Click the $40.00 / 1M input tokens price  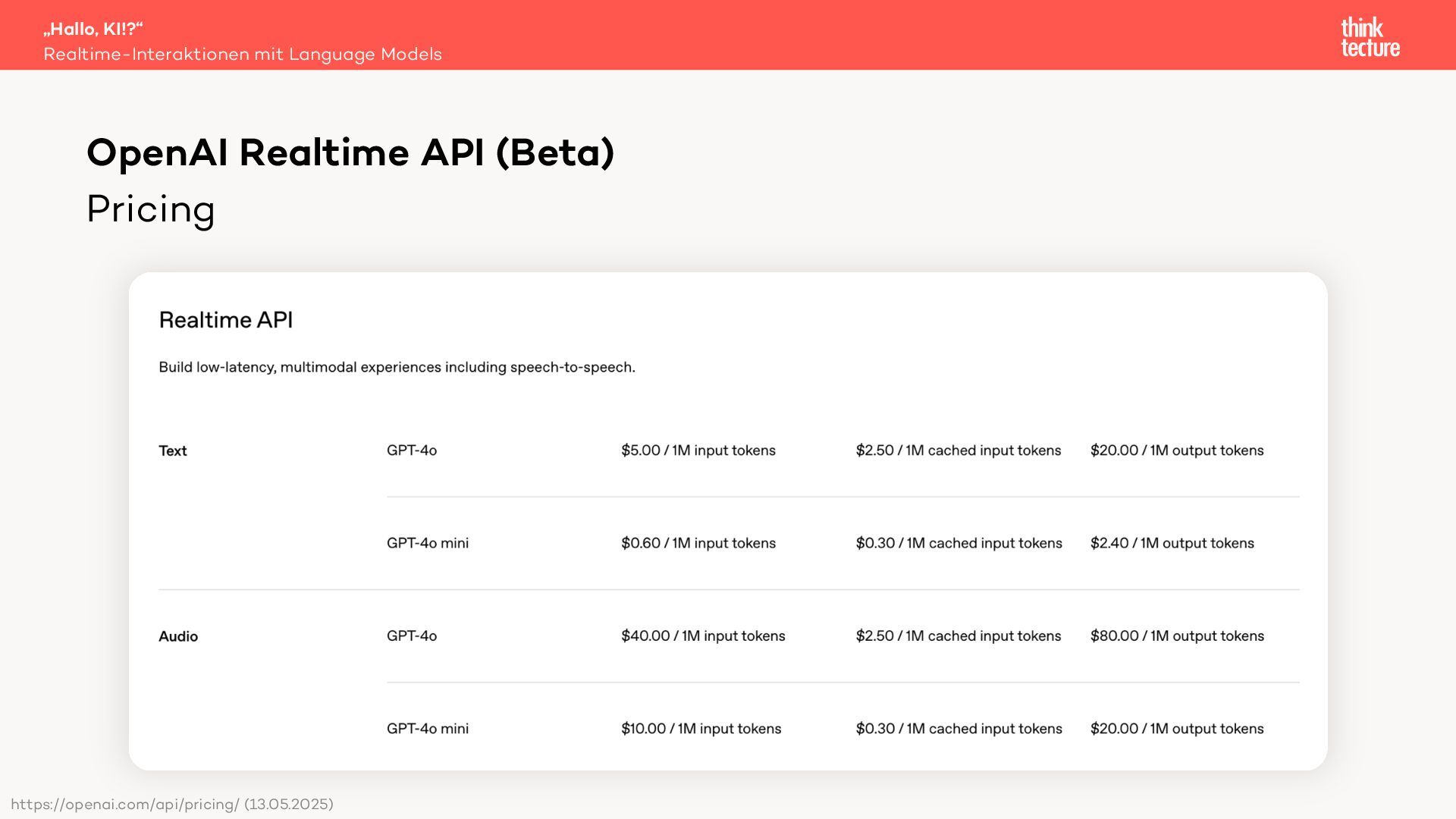click(x=703, y=635)
